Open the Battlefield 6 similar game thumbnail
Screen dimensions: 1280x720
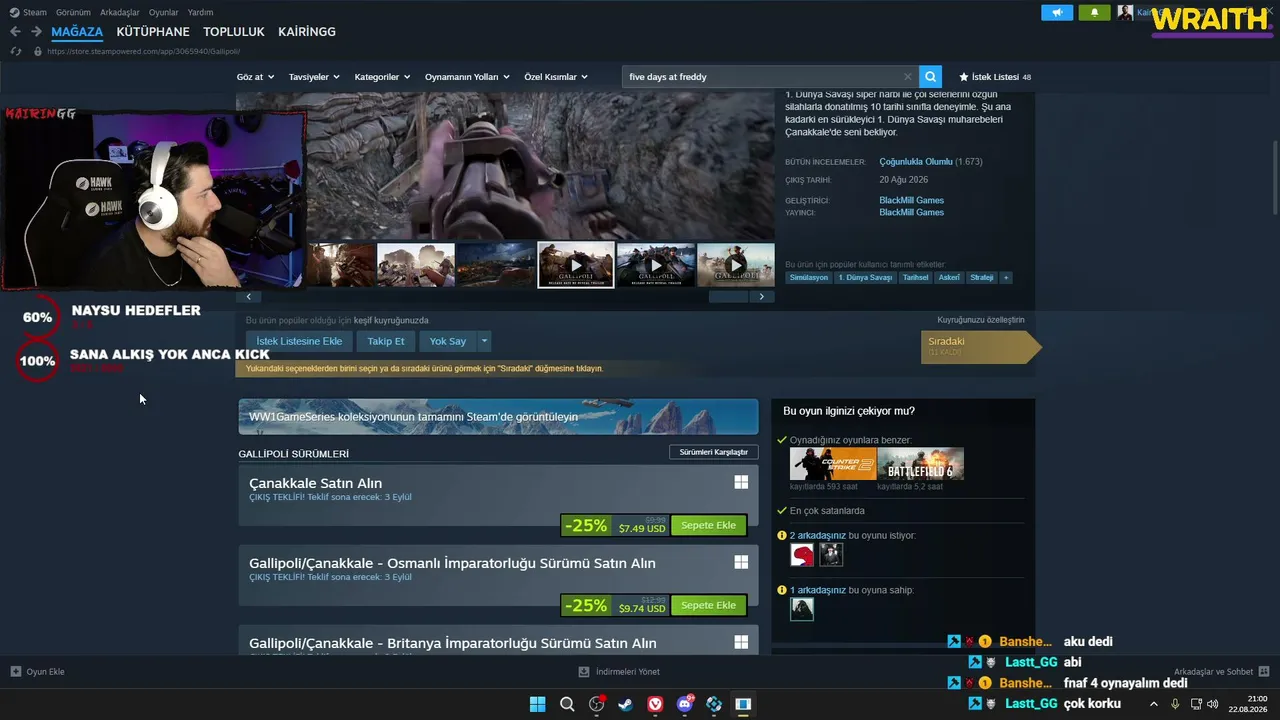[921, 464]
